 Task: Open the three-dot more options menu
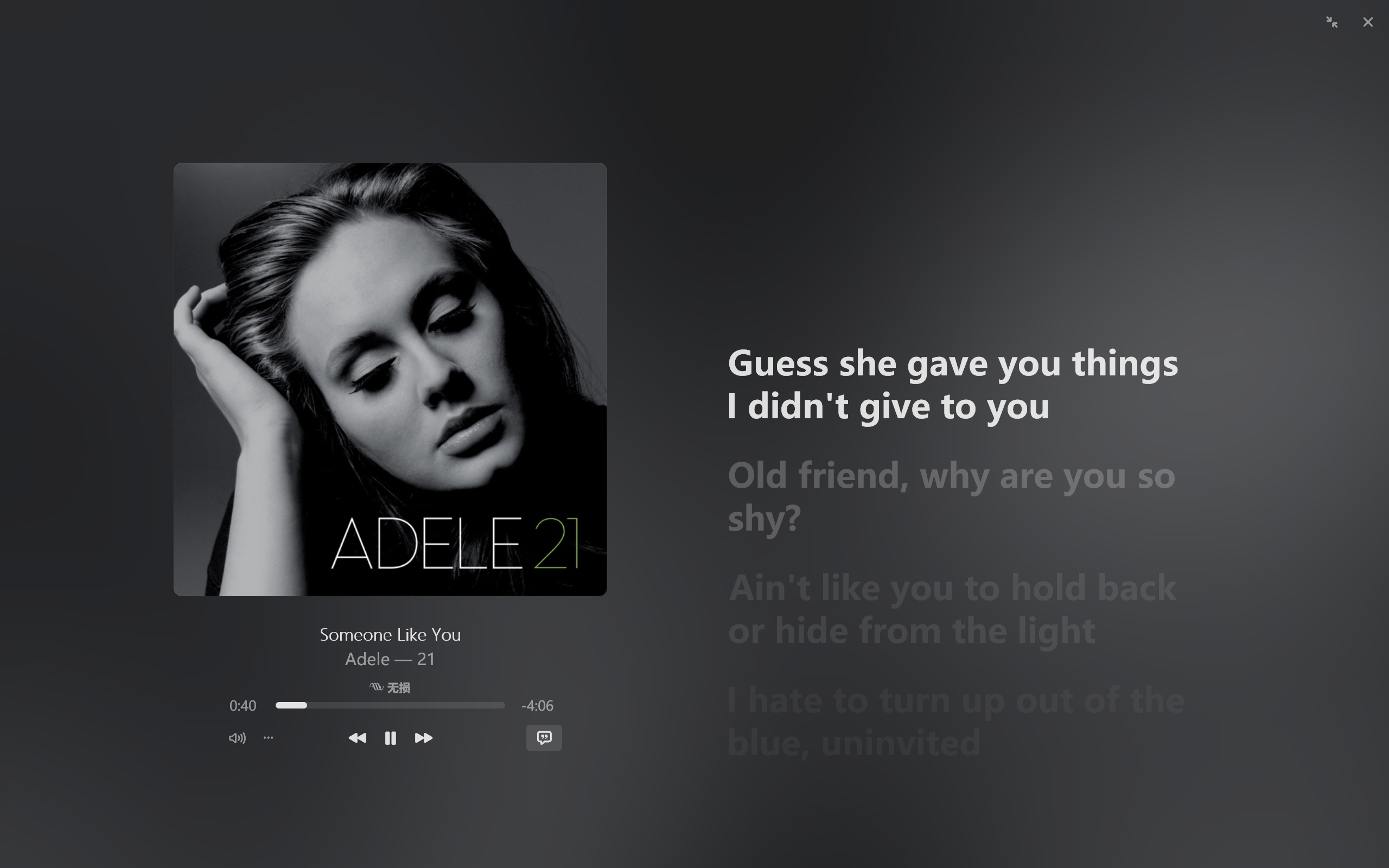[x=268, y=738]
